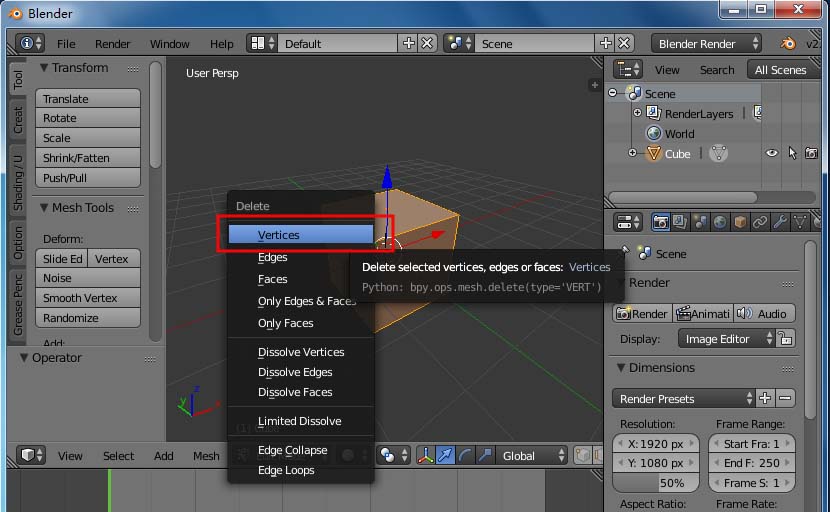This screenshot has height=512, width=830.
Task: Open the Image Editor display dropdown
Action: coord(727,338)
